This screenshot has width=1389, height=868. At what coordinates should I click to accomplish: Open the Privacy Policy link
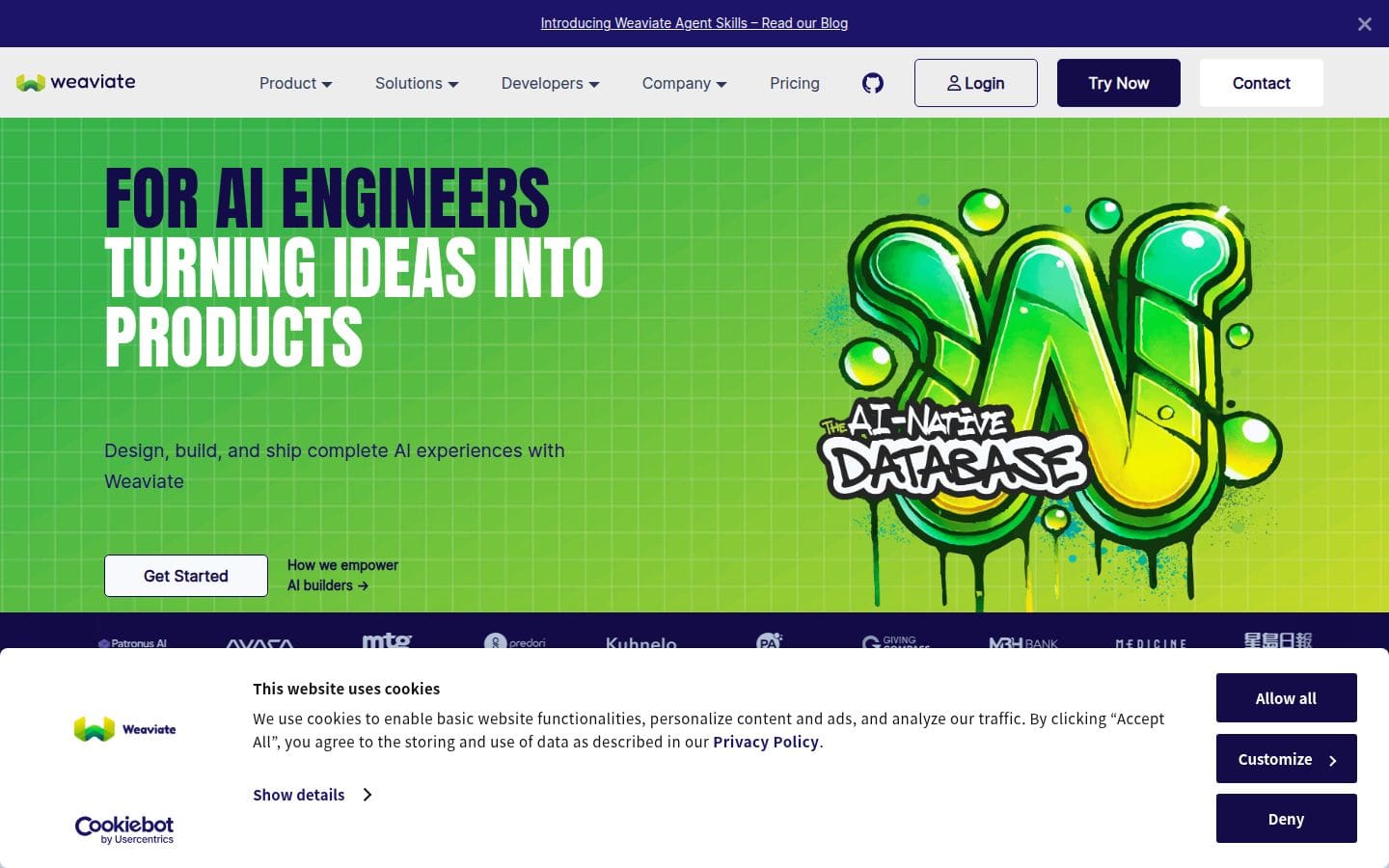click(x=766, y=742)
